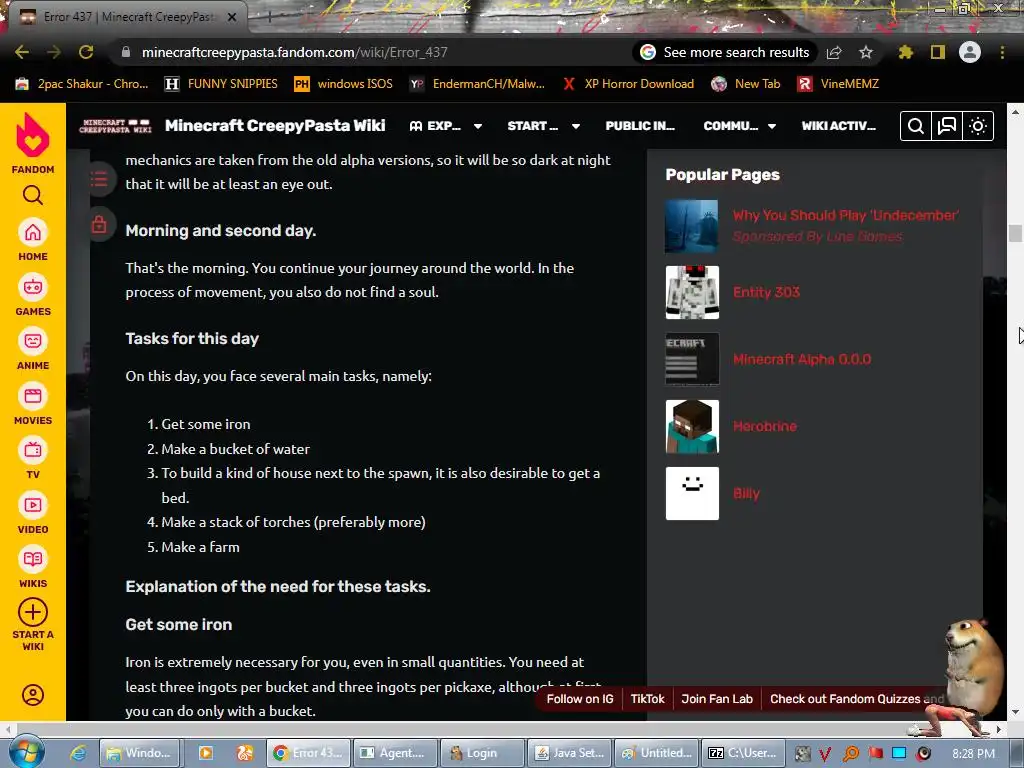Image resolution: width=1024 pixels, height=768 pixels.
Task: Switch to the Login taskbar window
Action: click(x=482, y=753)
